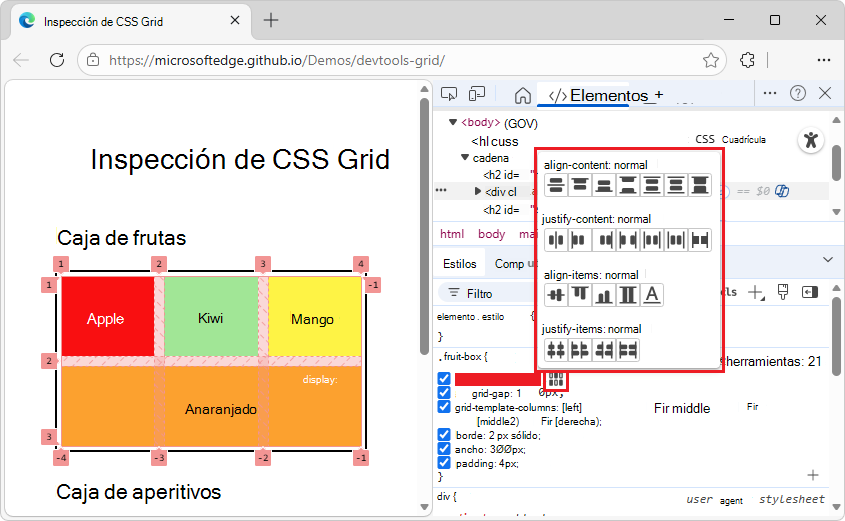Viewport: 845px width, 521px height.
Task: Collapse the <body> node in DOM tree
Action: tap(453, 122)
